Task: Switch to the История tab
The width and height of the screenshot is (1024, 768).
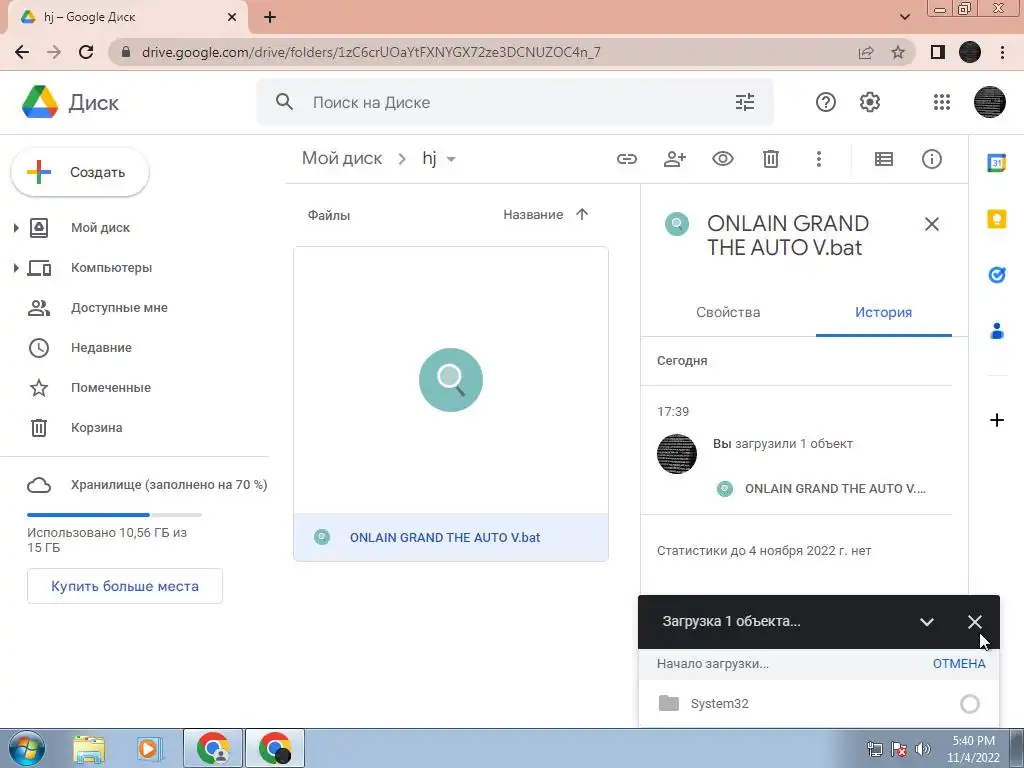Action: point(884,312)
